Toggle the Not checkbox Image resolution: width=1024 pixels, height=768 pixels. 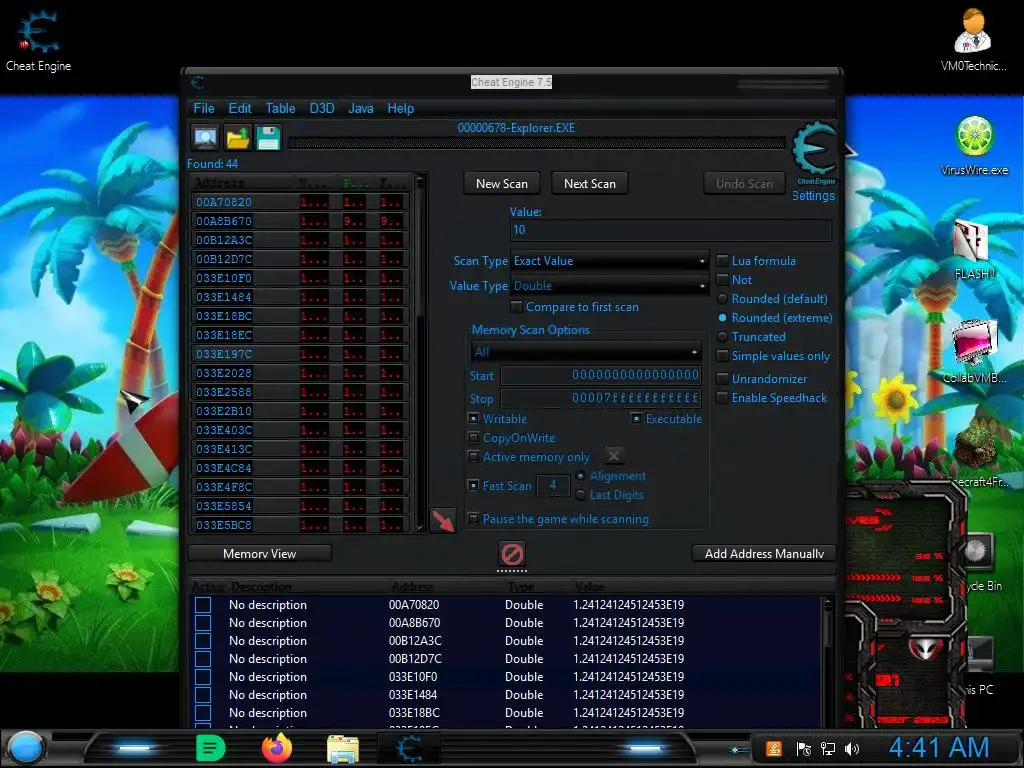coord(722,280)
